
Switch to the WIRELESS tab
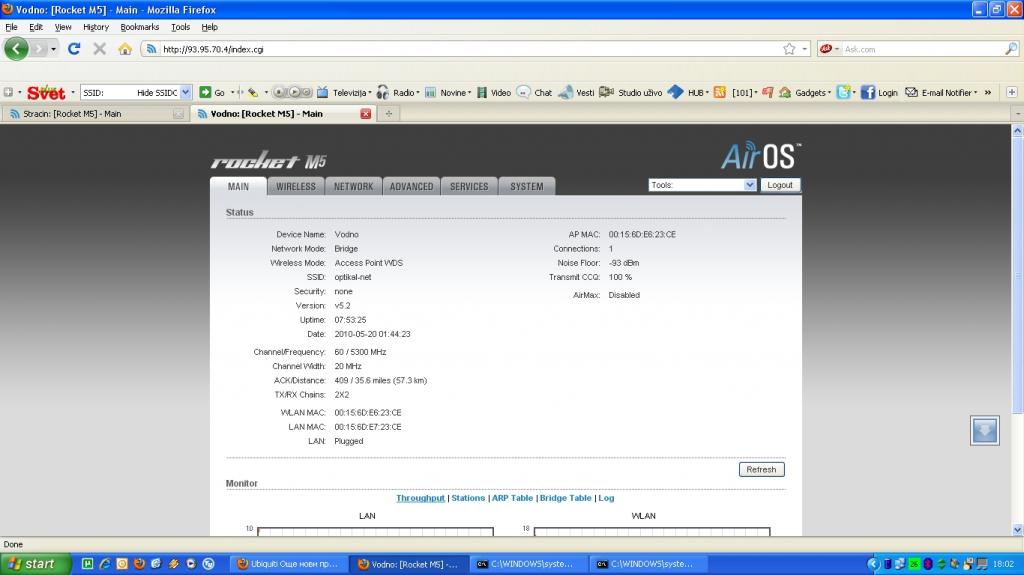coord(295,186)
